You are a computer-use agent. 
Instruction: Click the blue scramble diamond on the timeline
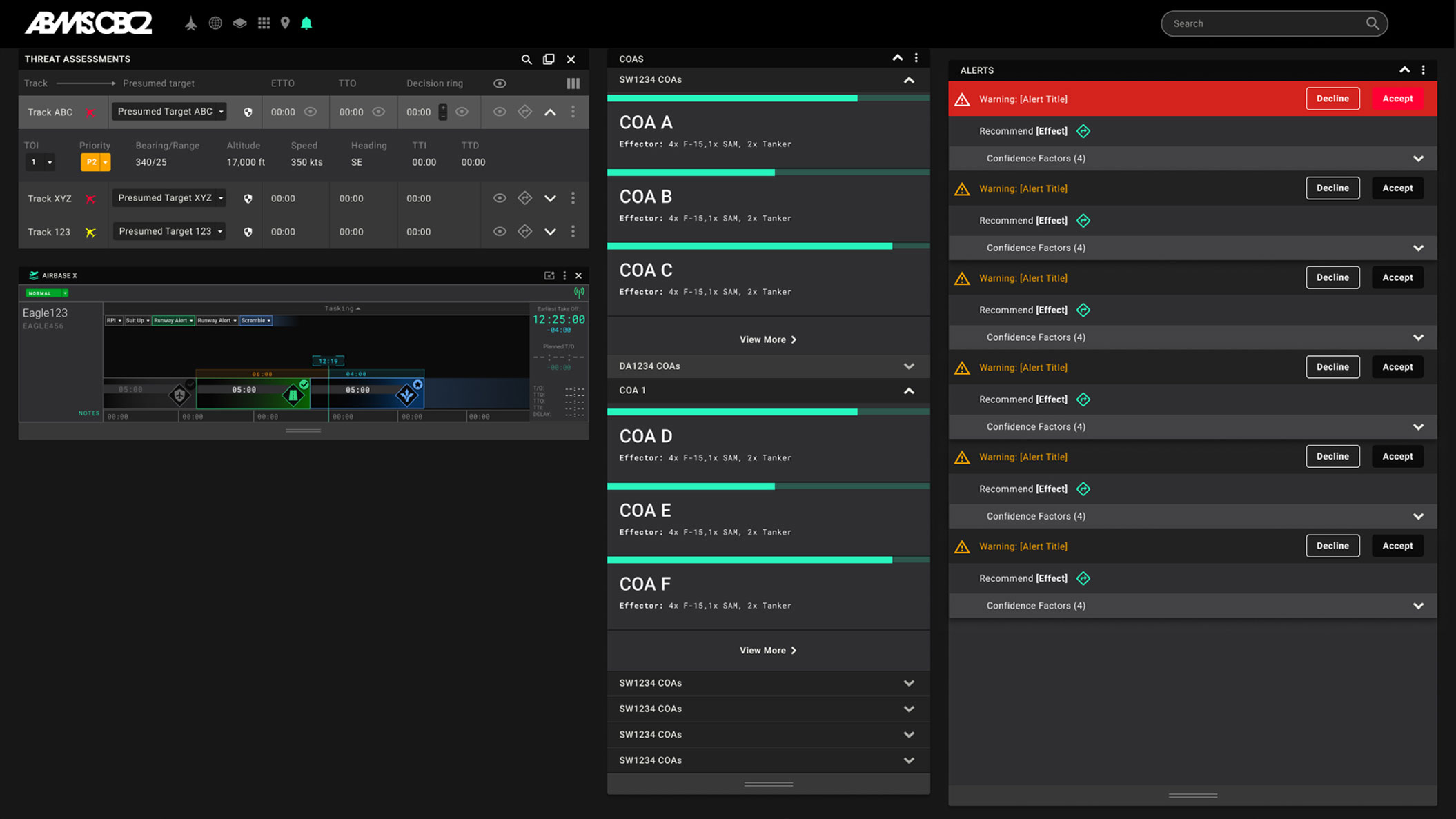coord(407,395)
